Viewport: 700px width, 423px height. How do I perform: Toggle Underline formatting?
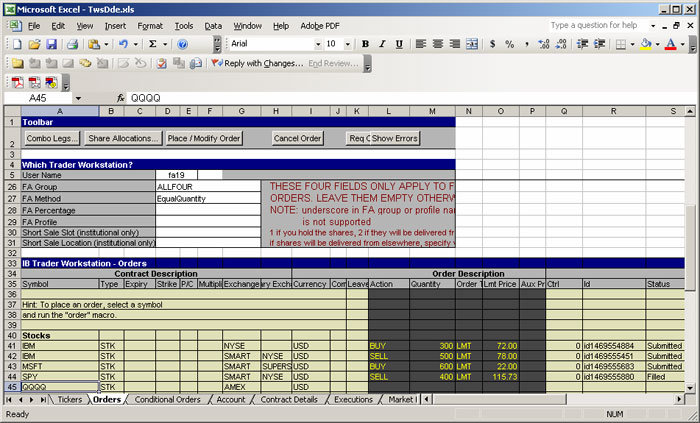point(399,44)
